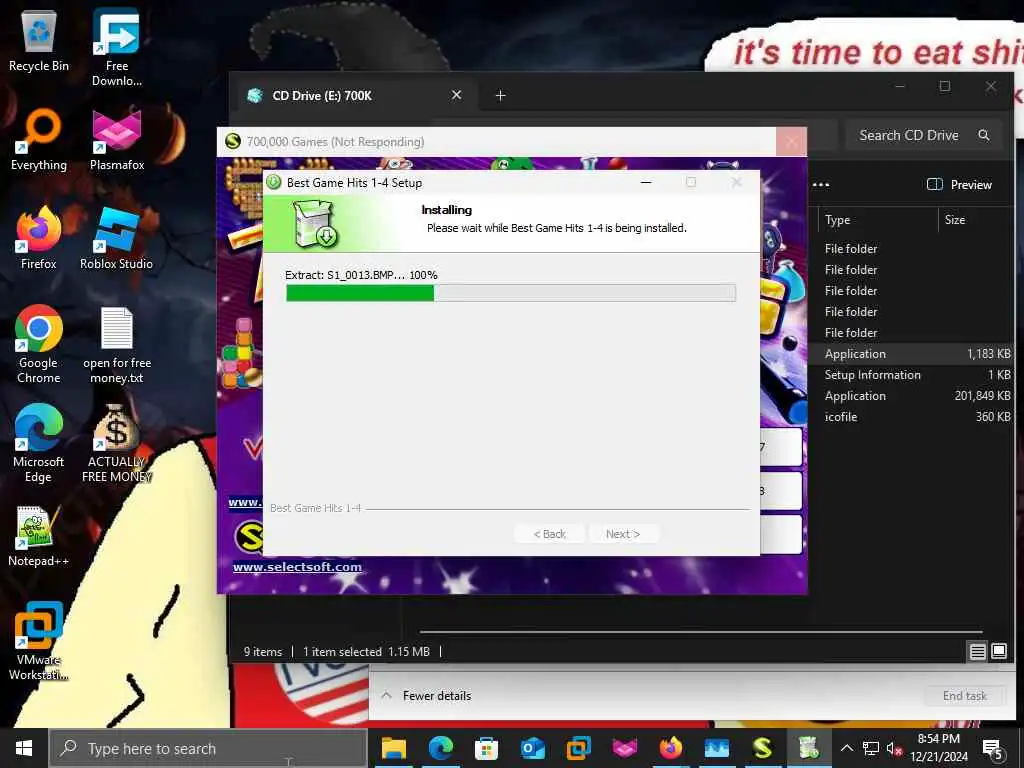Image resolution: width=1024 pixels, height=768 pixels.
Task: Switch Explorer to details view layout
Action: point(978,651)
